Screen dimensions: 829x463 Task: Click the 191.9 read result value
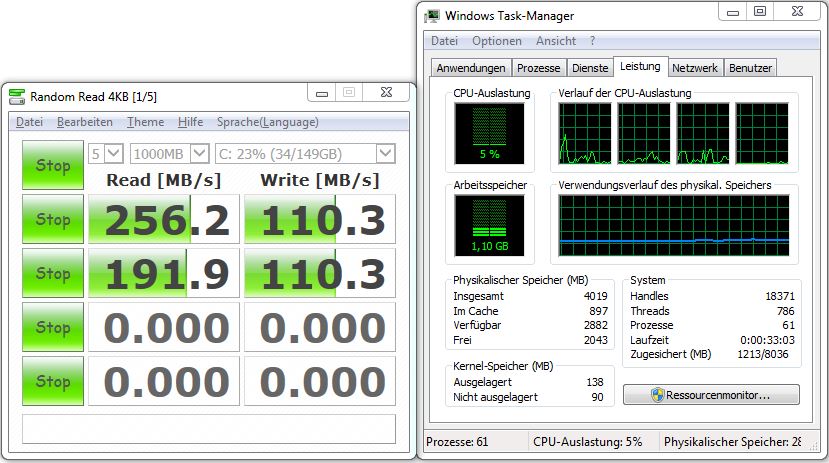164,273
